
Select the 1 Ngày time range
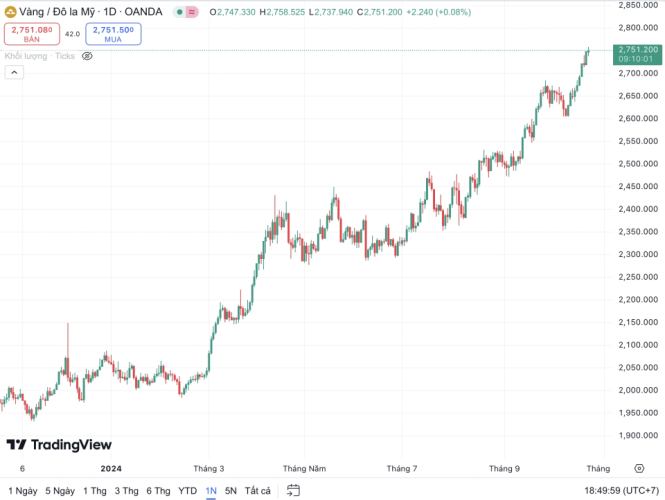point(23,491)
